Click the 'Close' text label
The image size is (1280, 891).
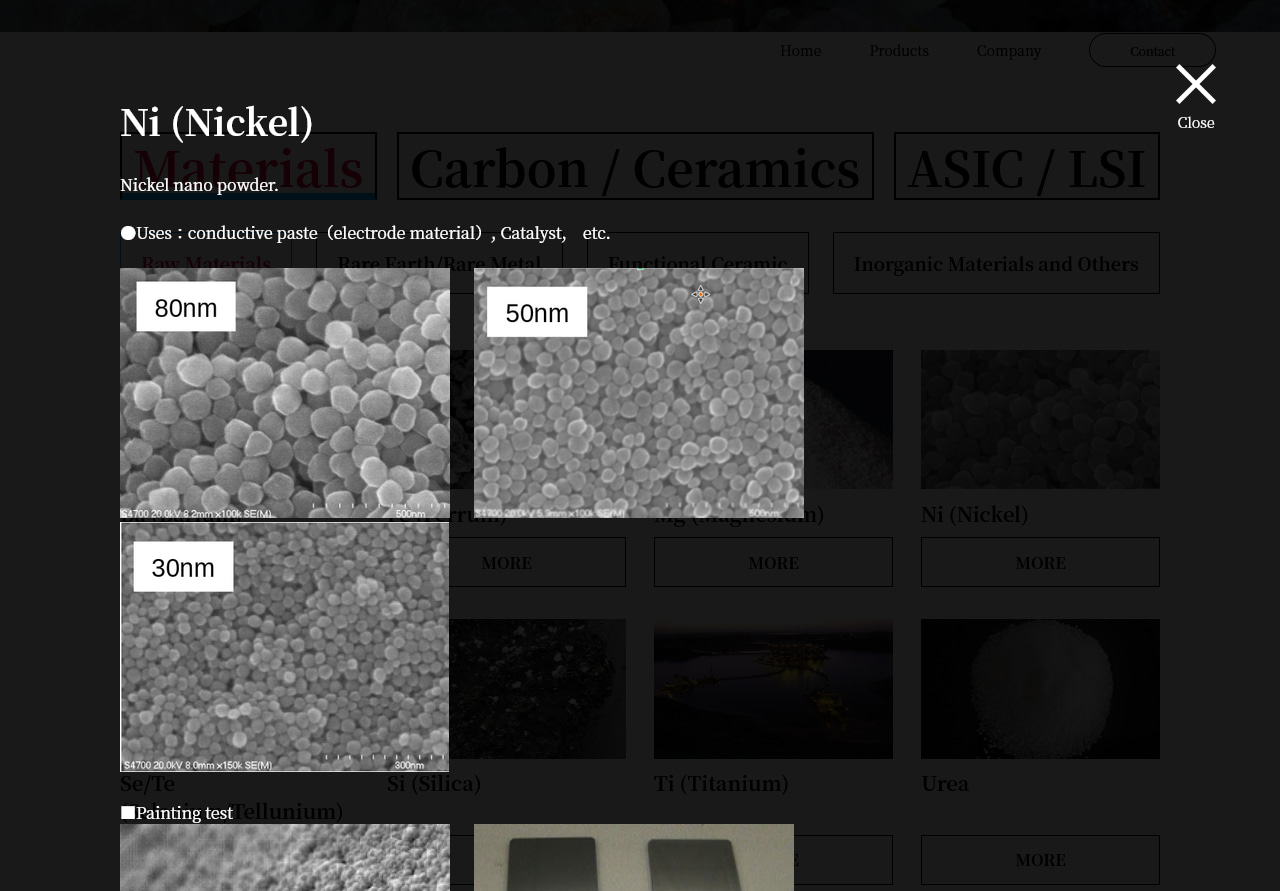pyautogui.click(x=1196, y=123)
